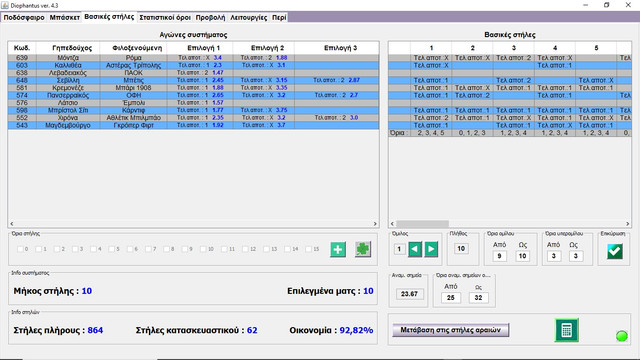Click group limits Ως field showing 10
The image size is (640, 360).
coord(522,256)
